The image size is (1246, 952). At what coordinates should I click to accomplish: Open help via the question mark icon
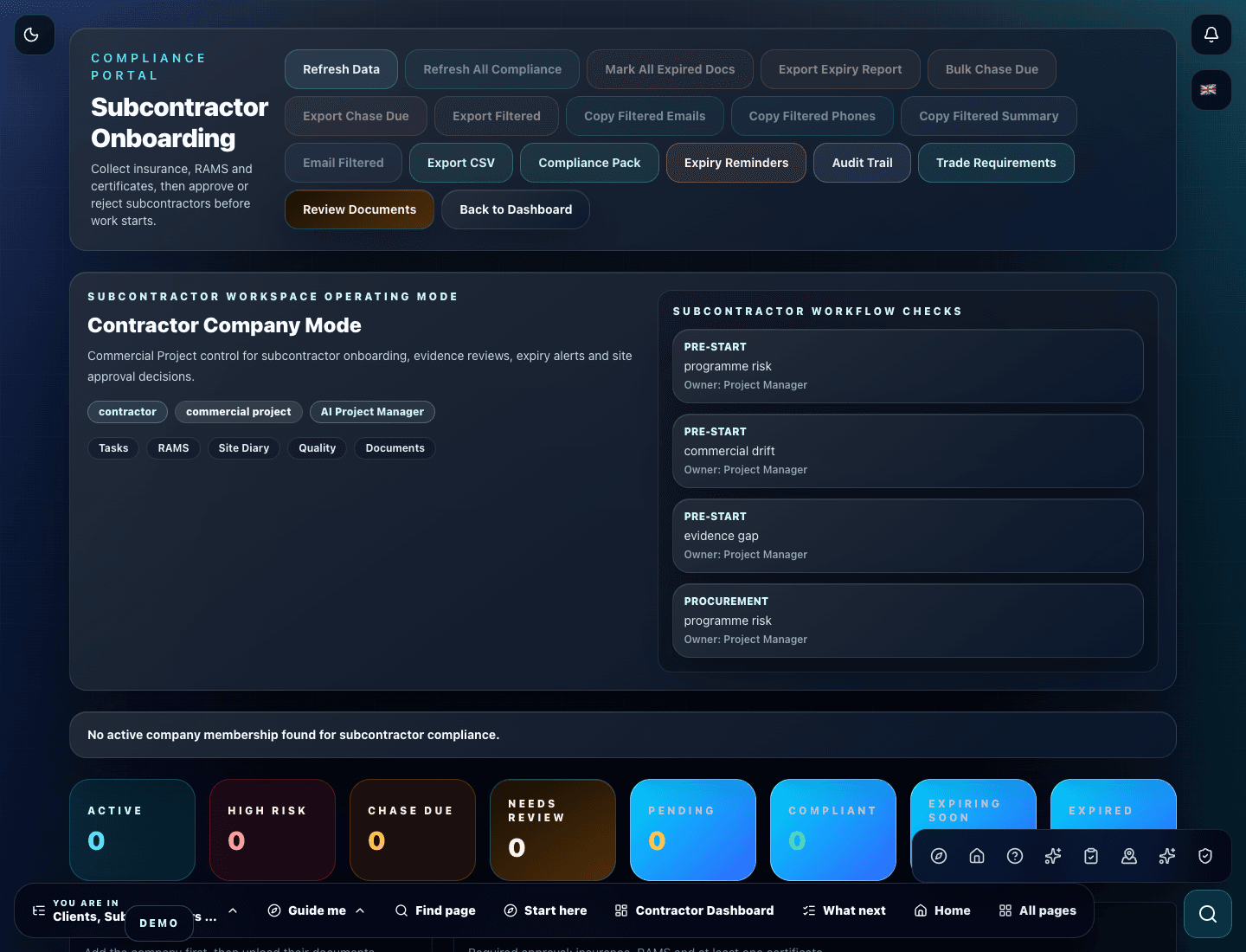(1015, 856)
